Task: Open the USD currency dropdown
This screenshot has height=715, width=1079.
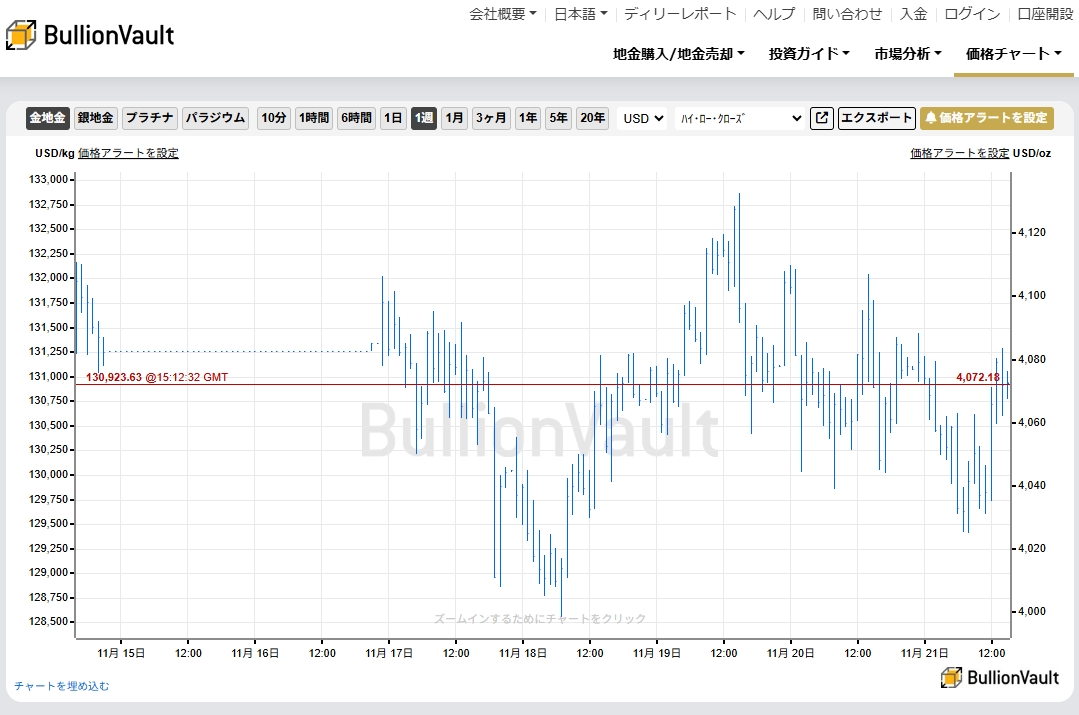Action: tap(641, 118)
